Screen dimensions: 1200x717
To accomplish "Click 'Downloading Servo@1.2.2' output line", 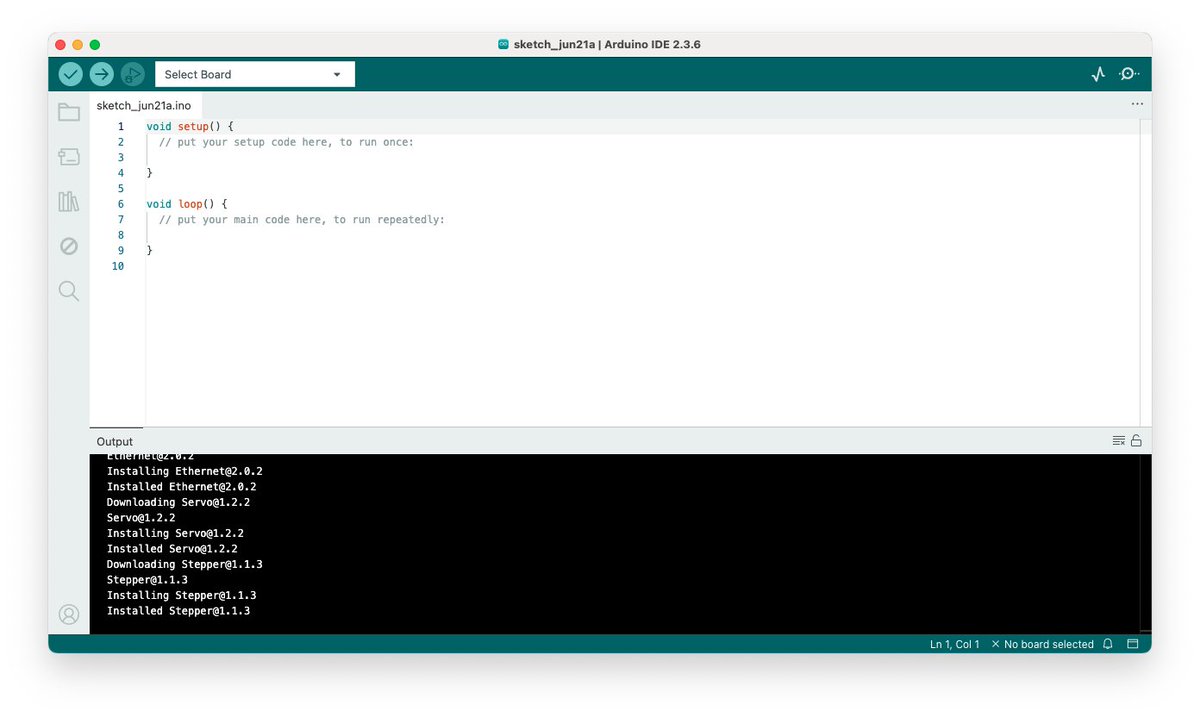I will [x=179, y=502].
